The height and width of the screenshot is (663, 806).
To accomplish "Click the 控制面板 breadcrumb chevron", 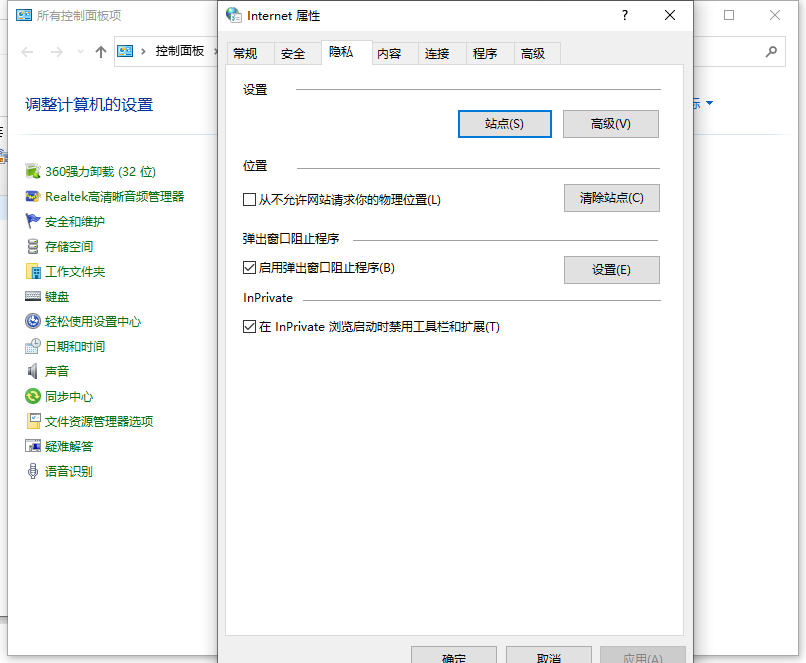I will (x=212, y=51).
